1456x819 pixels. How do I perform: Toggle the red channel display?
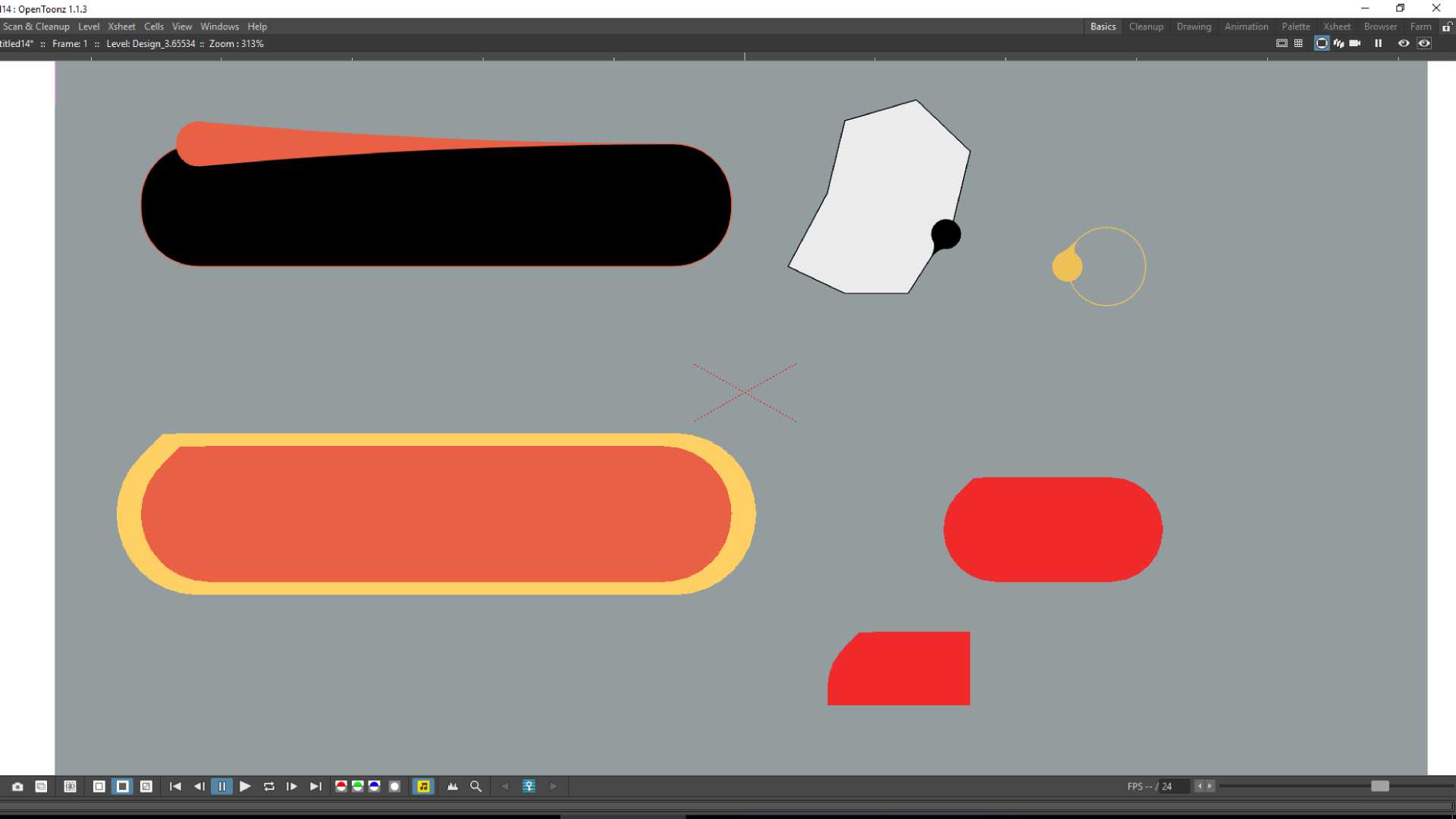pos(340,786)
